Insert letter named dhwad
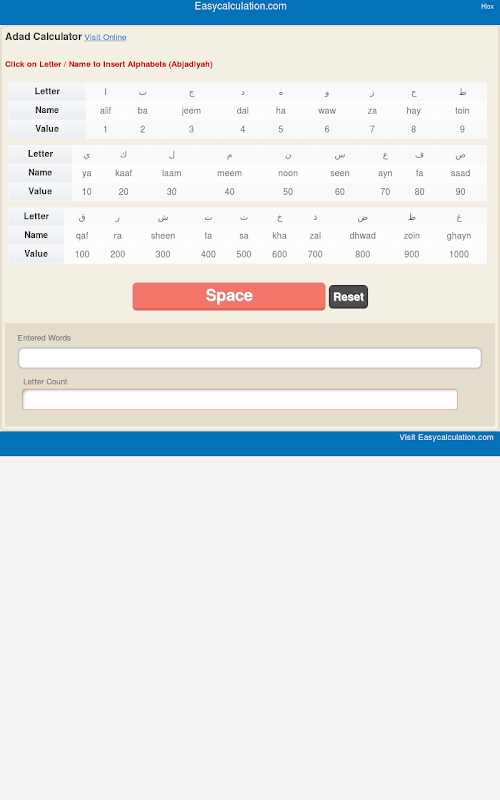 click(x=363, y=236)
